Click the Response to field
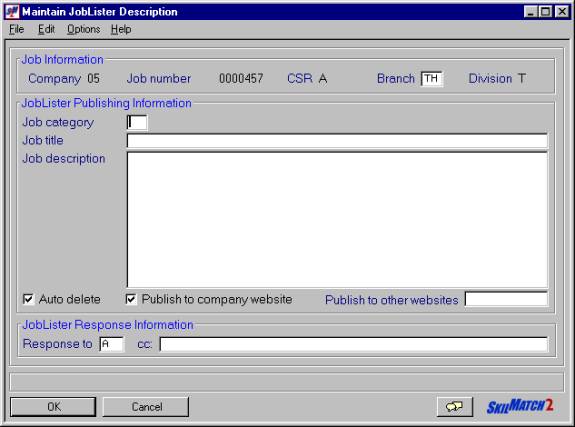This screenshot has width=575, height=427. [111, 344]
